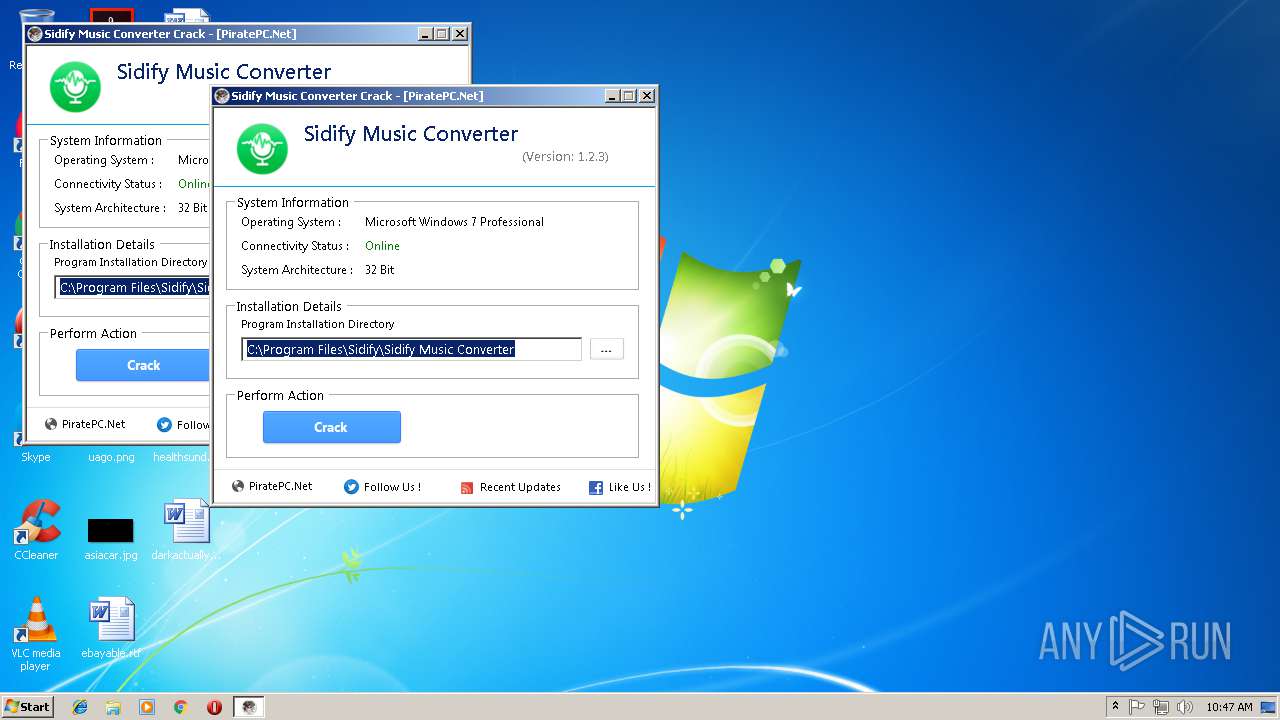Click the Sidify Crack taskbar button
Viewport: 1280px width, 720px height.
pos(248,707)
